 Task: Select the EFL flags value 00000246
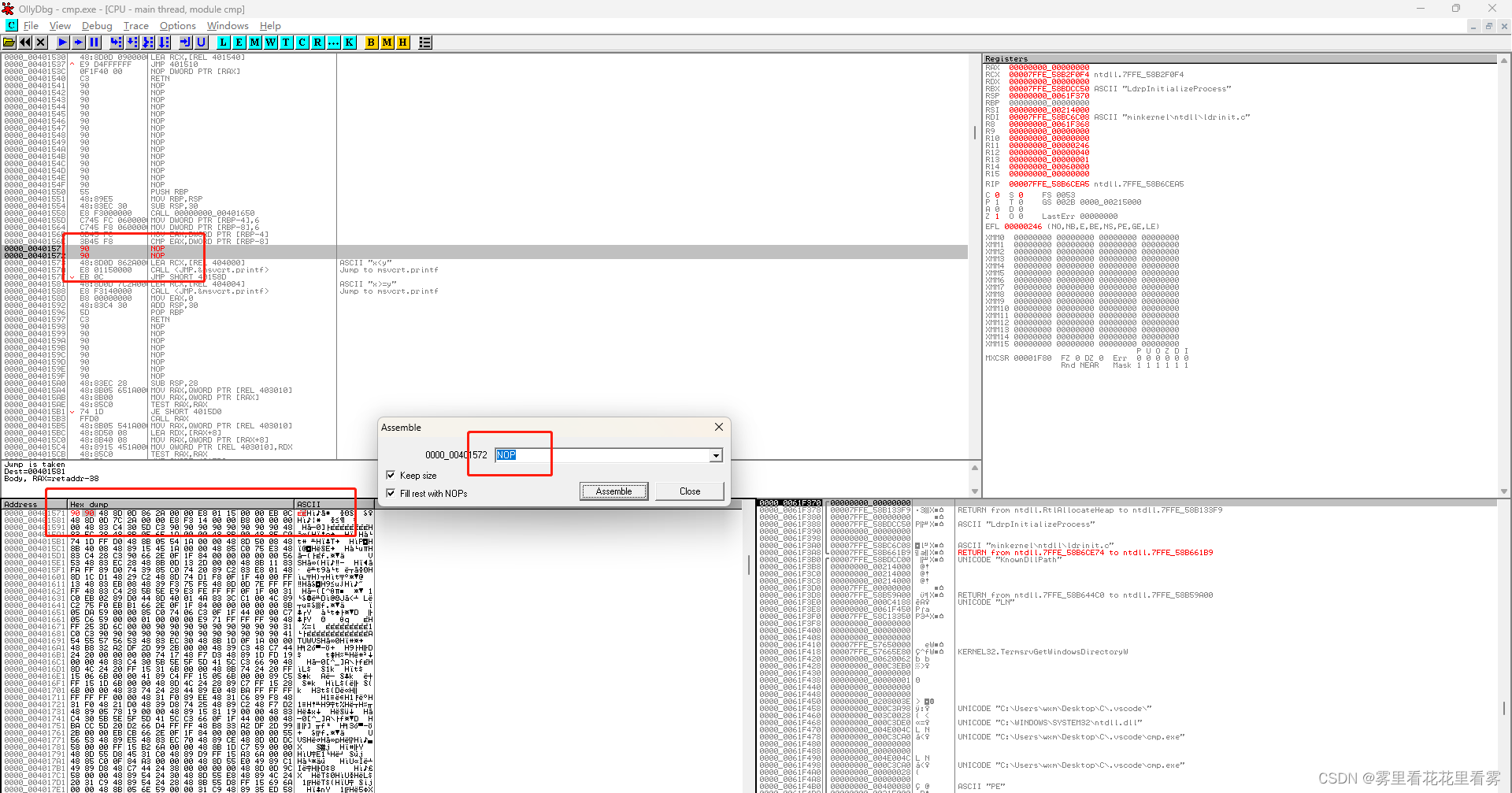(x=1023, y=227)
